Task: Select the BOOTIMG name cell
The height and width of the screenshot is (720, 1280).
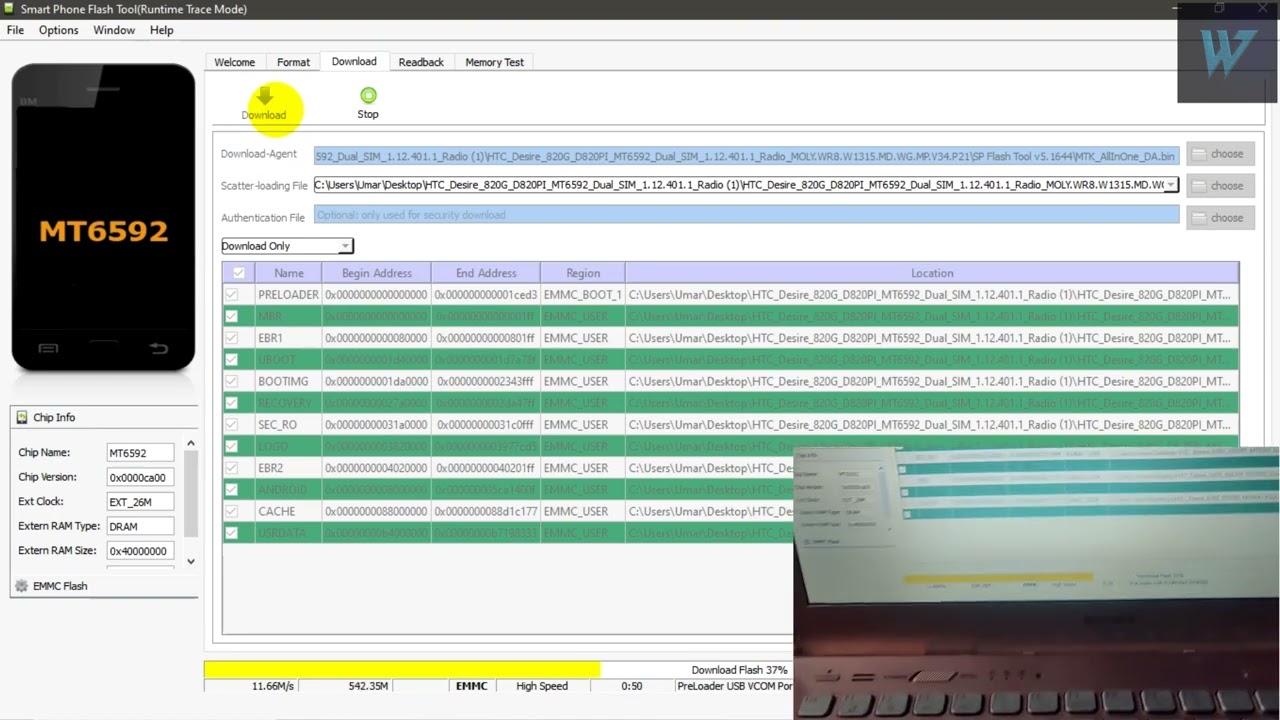Action: (x=288, y=381)
